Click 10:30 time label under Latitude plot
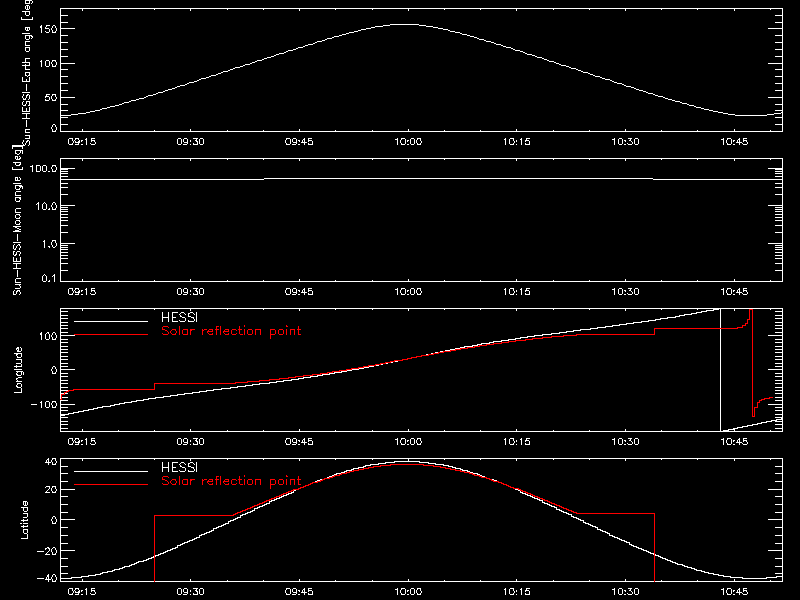The width and height of the screenshot is (800, 600). 626,592
